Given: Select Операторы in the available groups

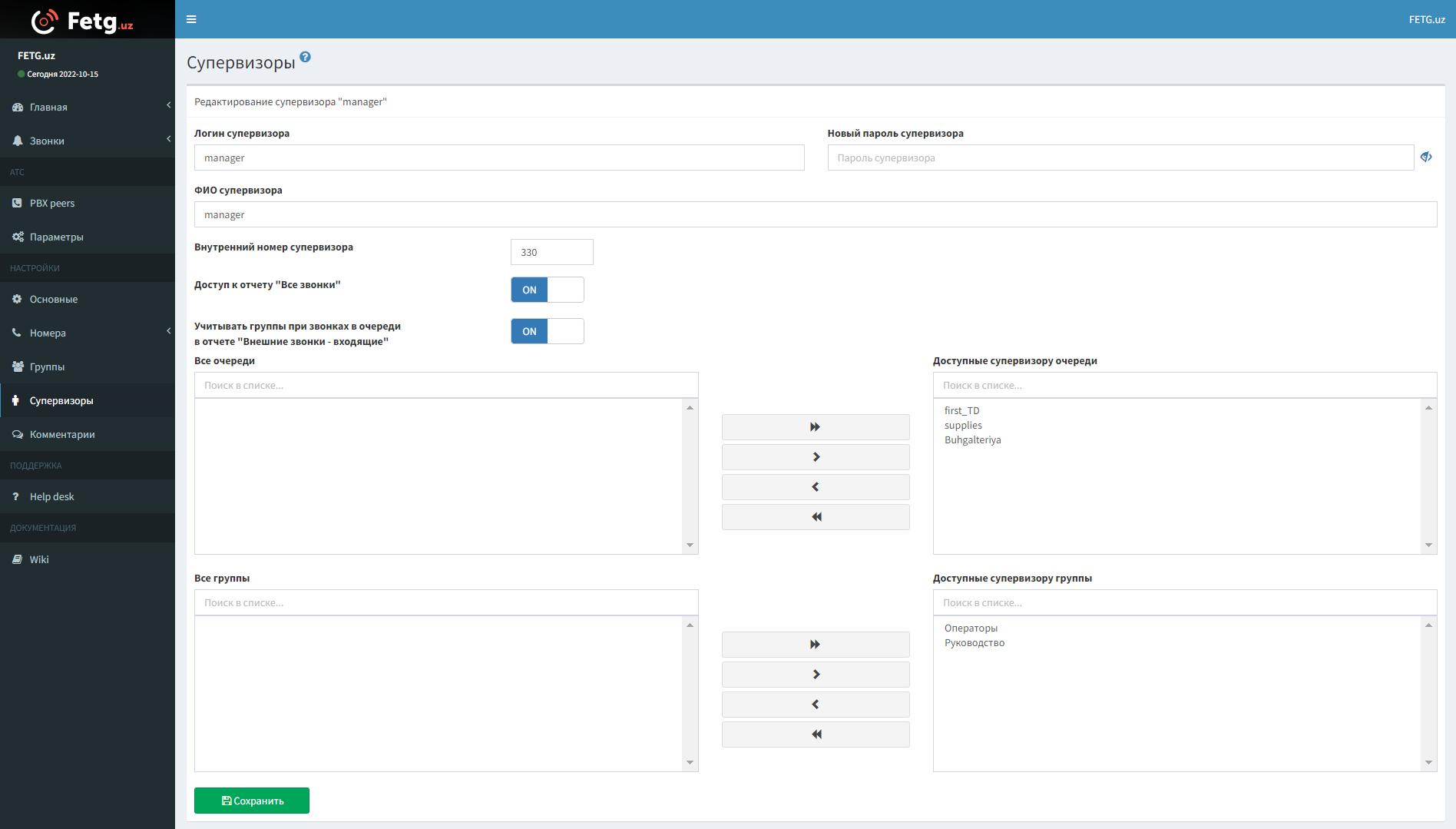Looking at the screenshot, I should click(971, 628).
